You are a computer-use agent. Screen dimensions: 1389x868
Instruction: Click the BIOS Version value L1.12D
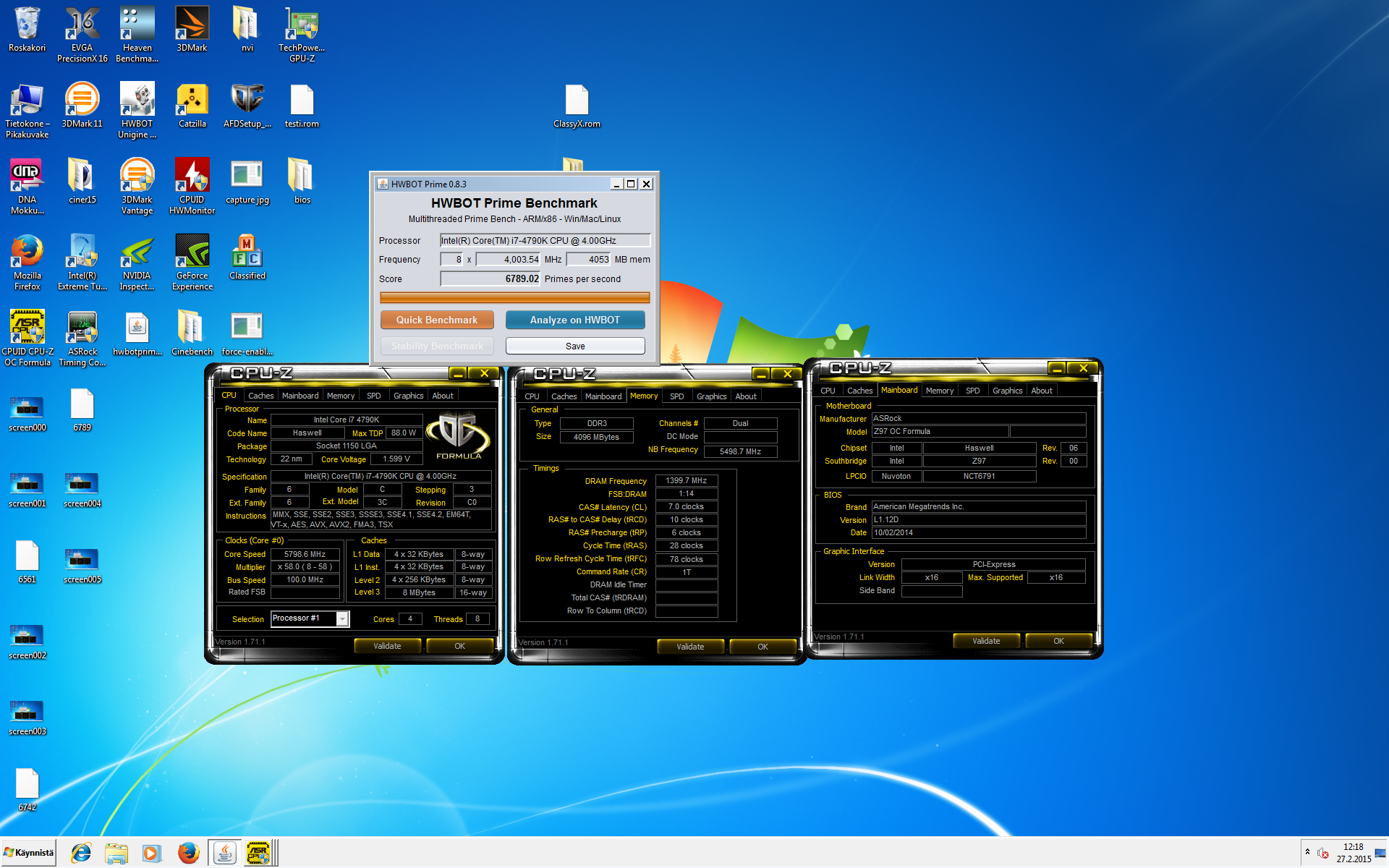(978, 519)
